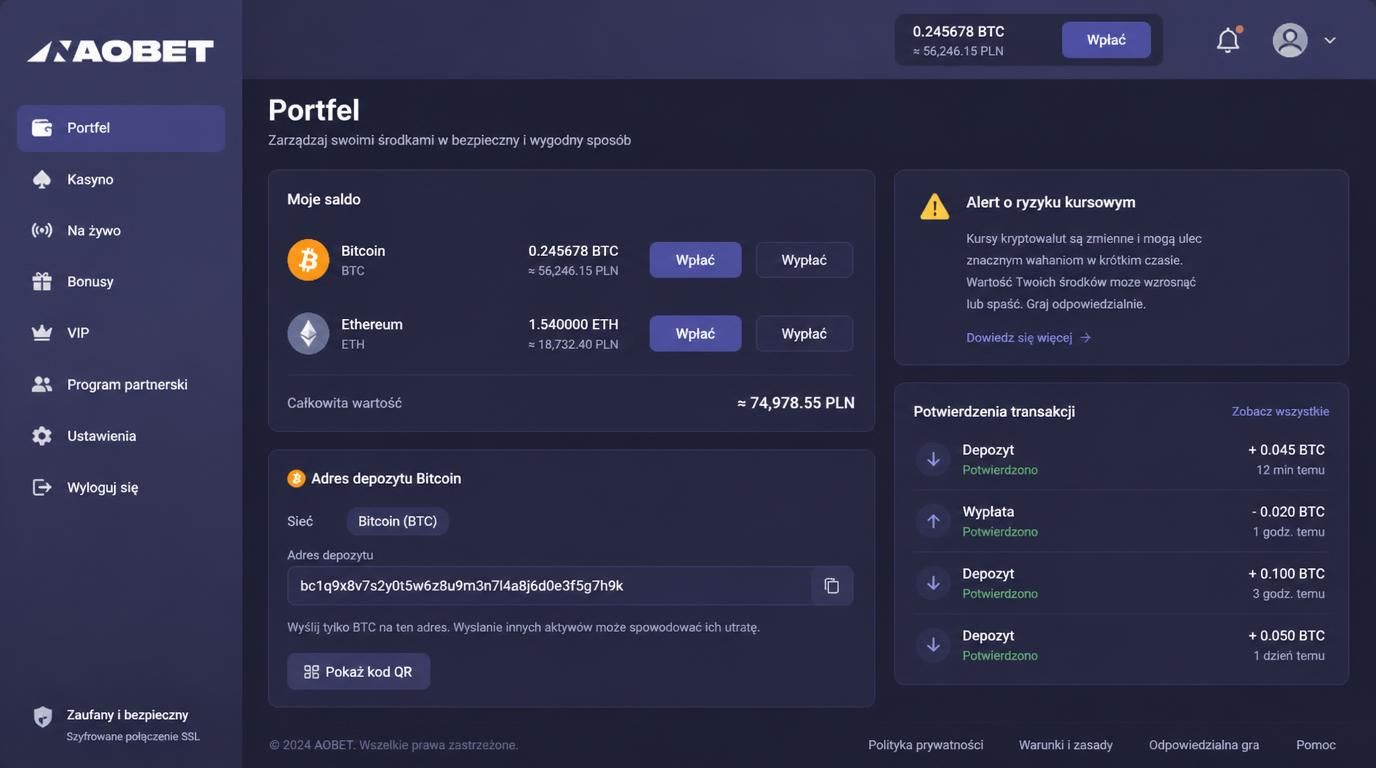Copy the Bitcoin deposit address
The image size is (1376, 768).
click(x=831, y=586)
